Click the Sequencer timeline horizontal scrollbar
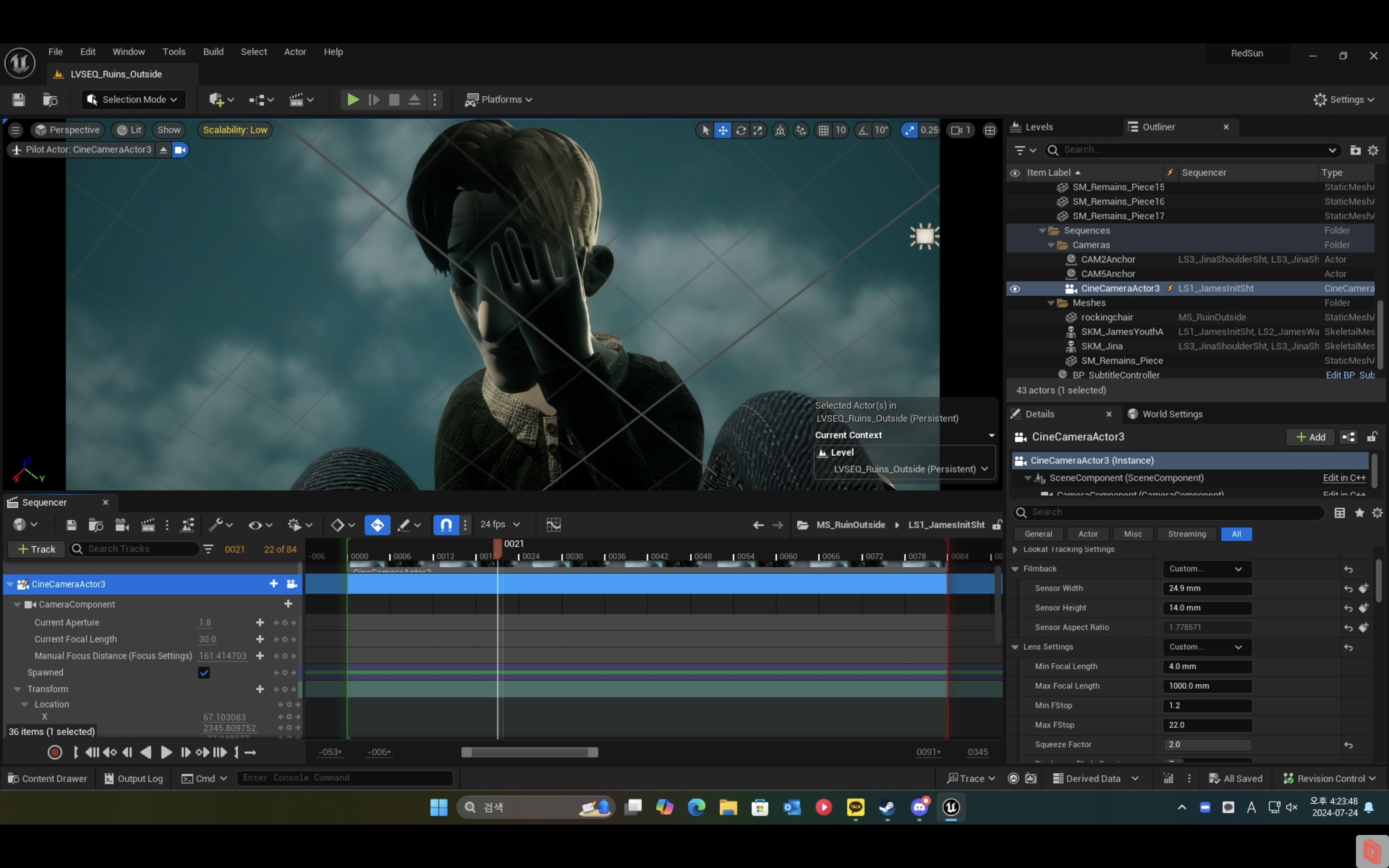 [530, 753]
